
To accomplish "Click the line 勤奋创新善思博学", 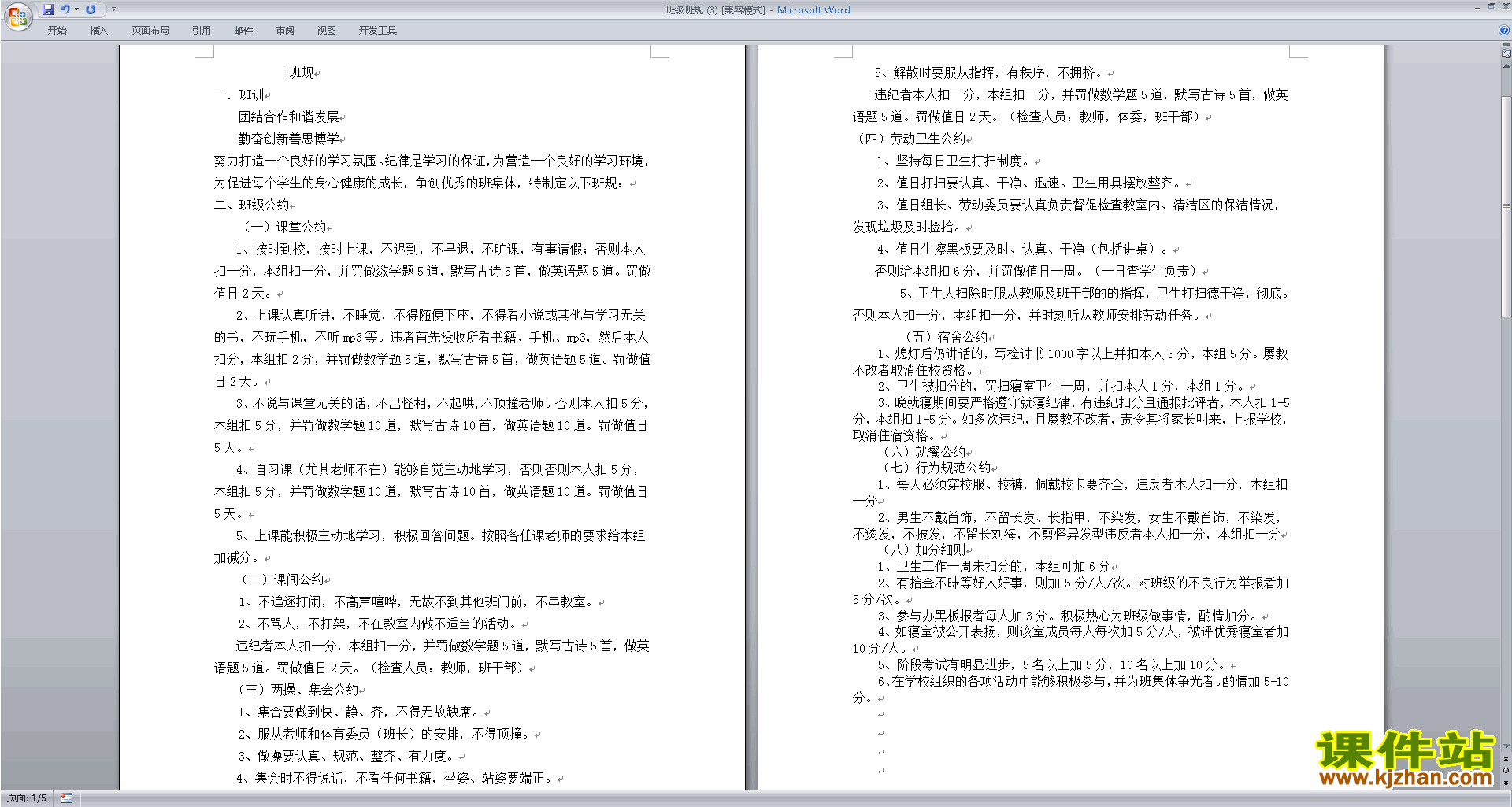I will tap(289, 139).
